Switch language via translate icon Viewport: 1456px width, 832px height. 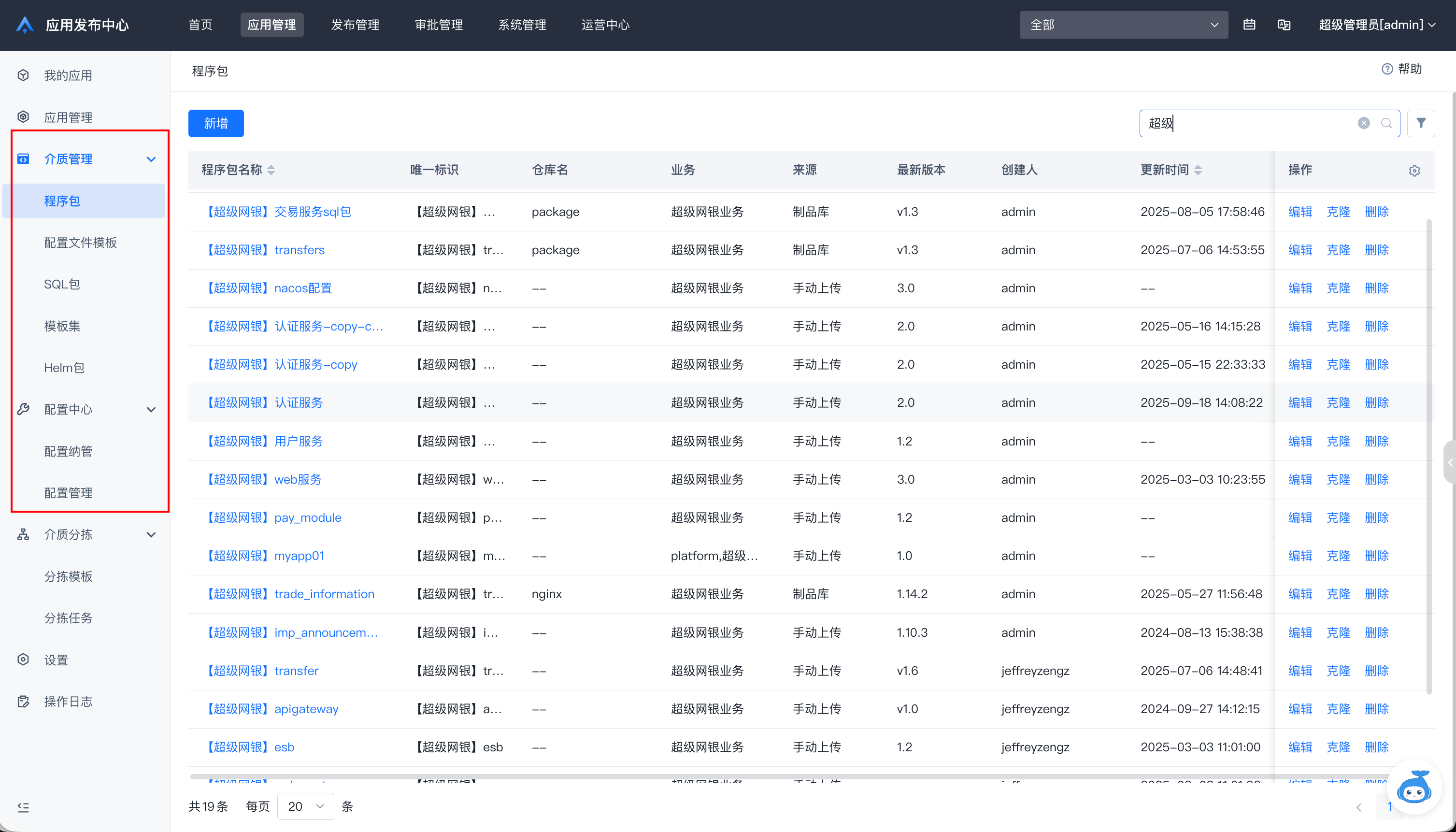coord(1284,25)
